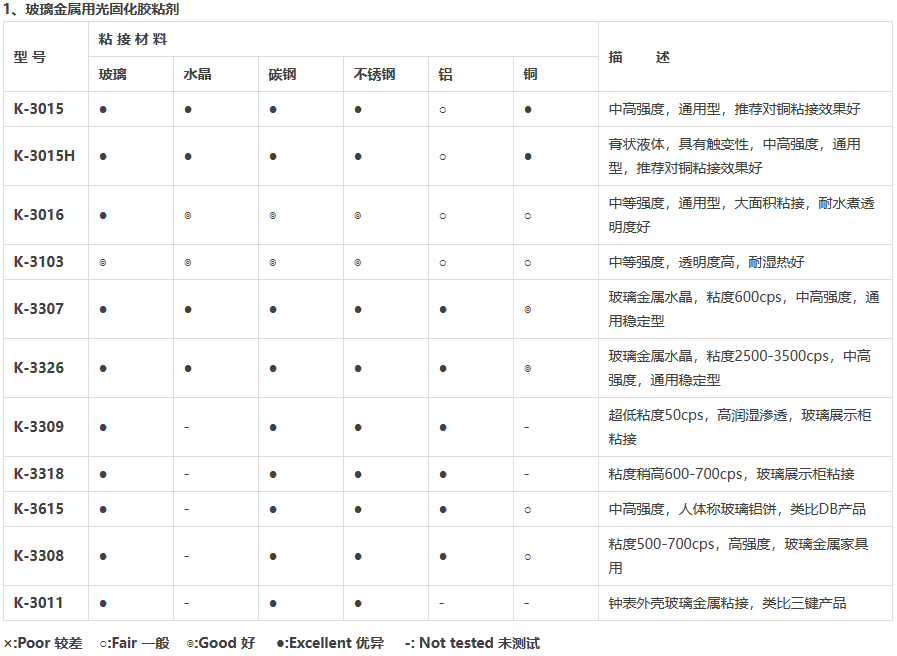Click the K-3015H model cell

point(45,156)
